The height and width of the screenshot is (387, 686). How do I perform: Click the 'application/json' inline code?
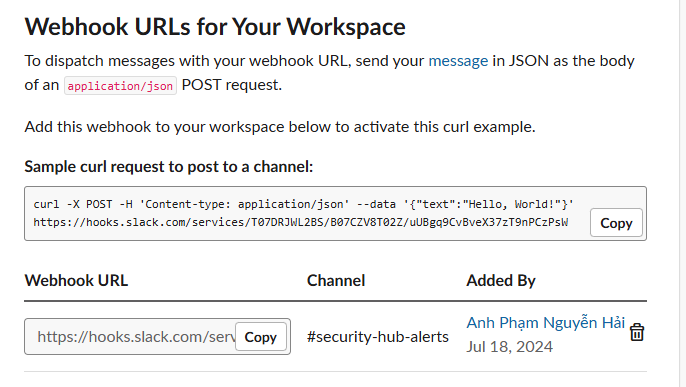[x=120, y=86]
